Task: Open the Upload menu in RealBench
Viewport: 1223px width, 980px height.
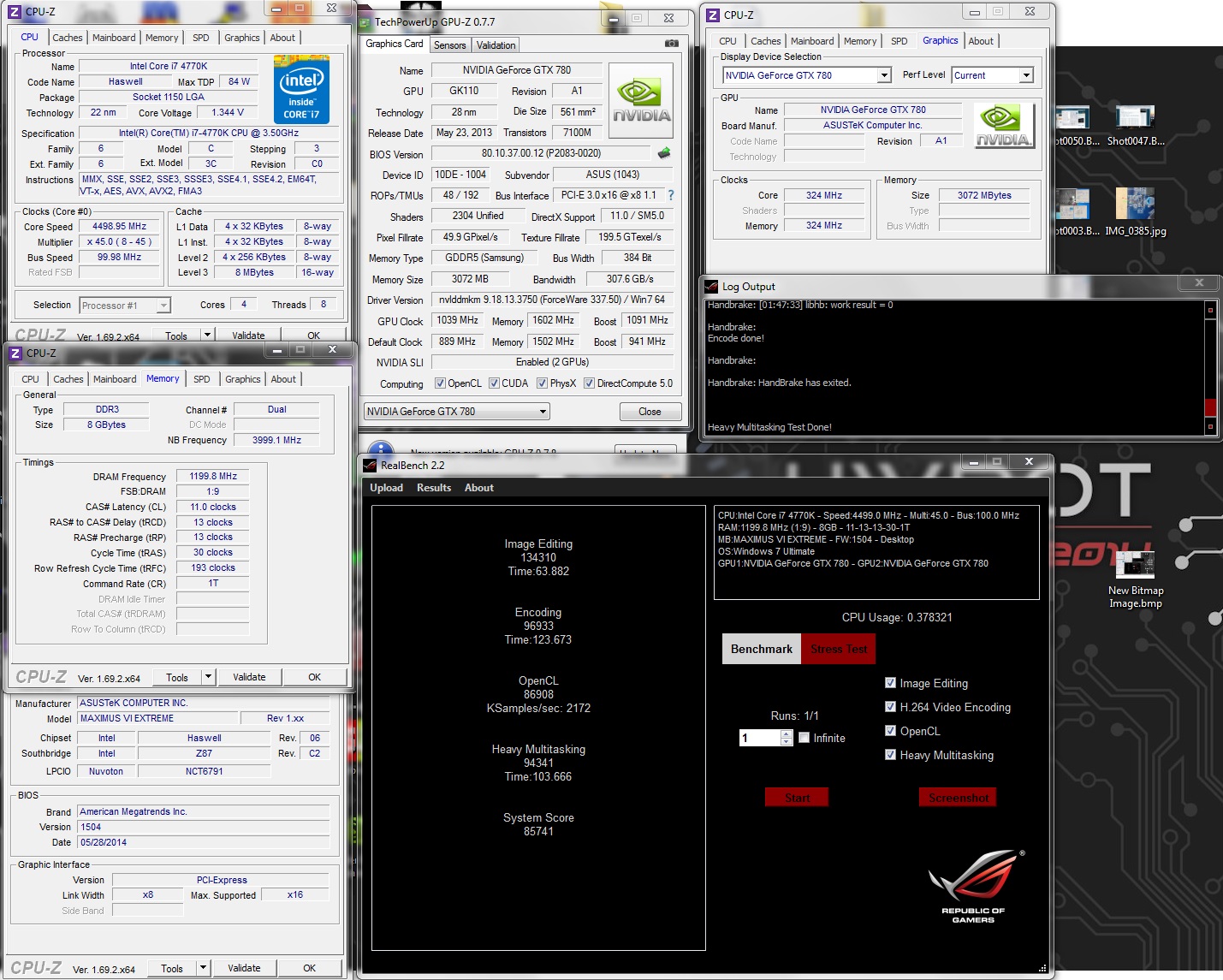Action: tap(386, 488)
